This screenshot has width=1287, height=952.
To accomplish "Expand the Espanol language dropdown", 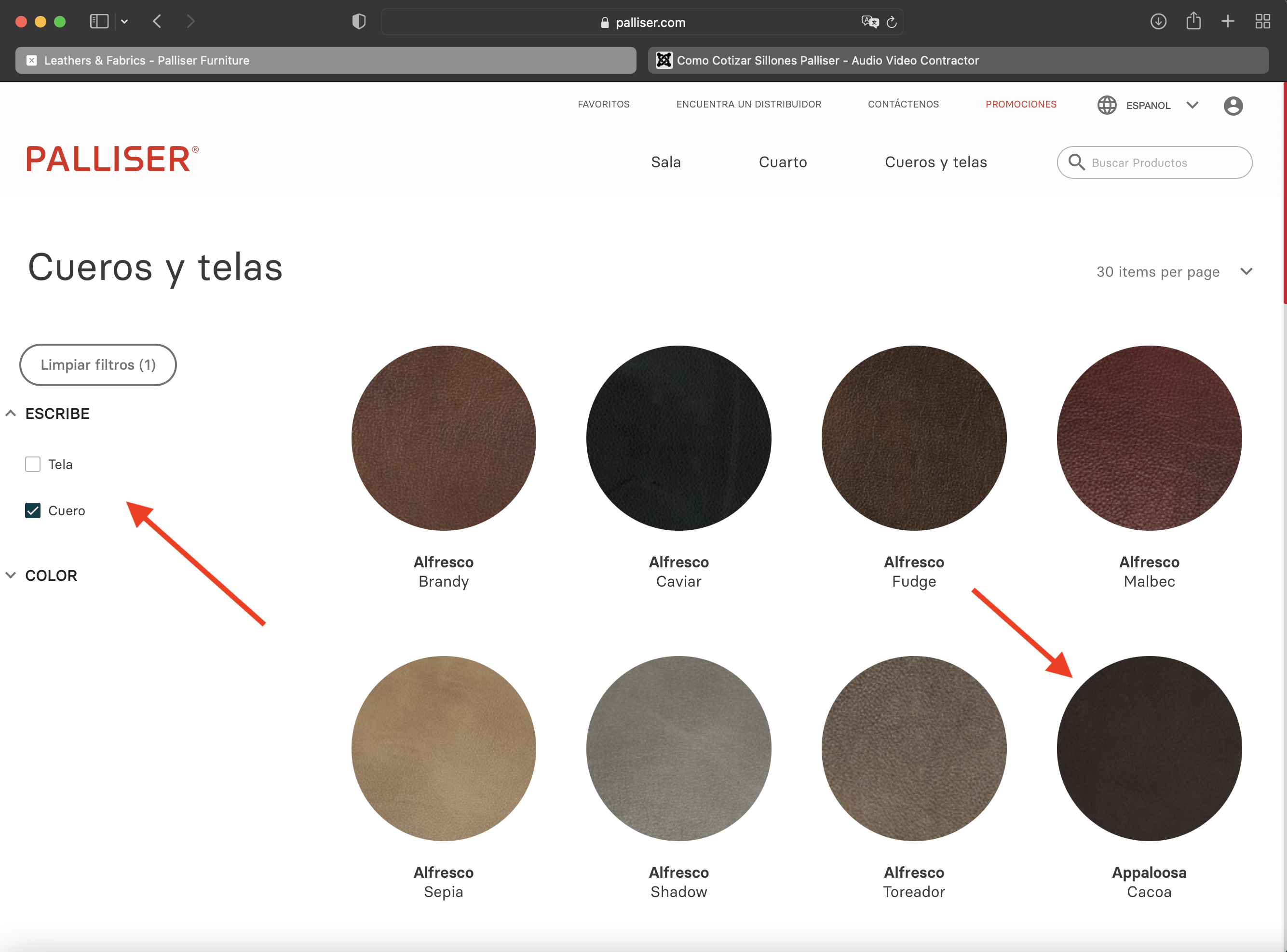I will [1192, 106].
